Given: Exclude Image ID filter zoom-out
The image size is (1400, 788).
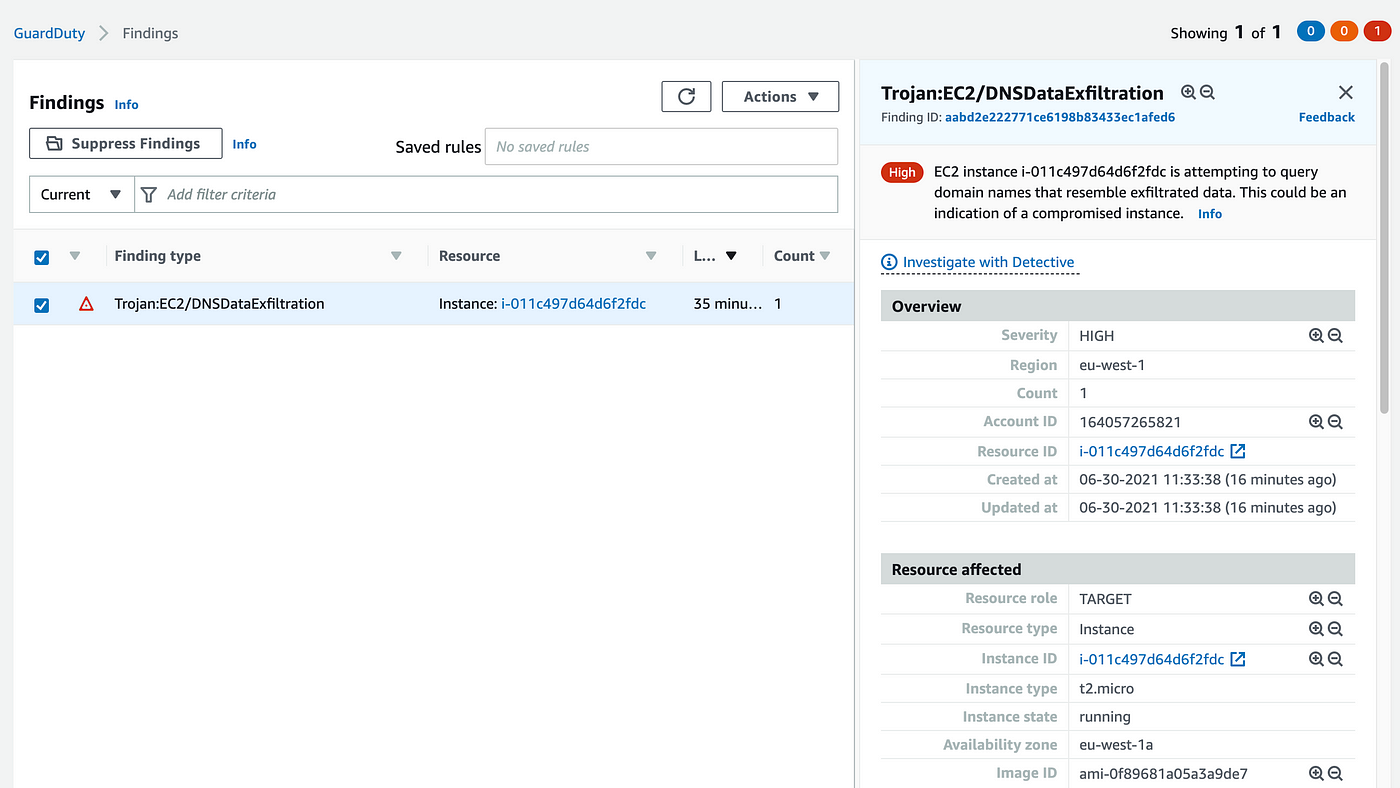Looking at the screenshot, I should tap(1335, 773).
